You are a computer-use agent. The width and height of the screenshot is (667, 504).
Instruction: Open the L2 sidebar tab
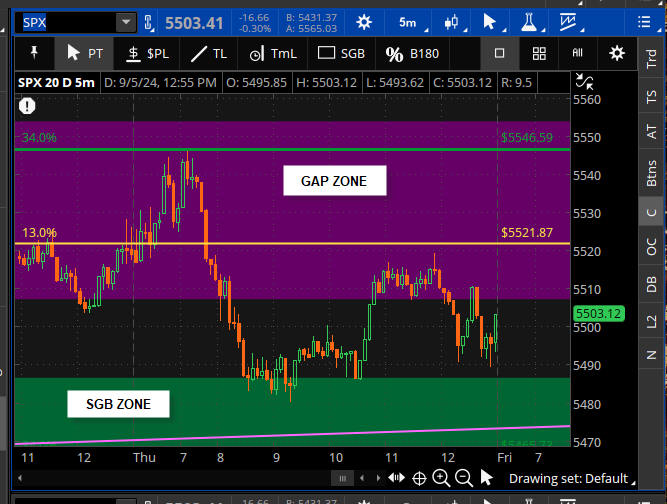(651, 321)
